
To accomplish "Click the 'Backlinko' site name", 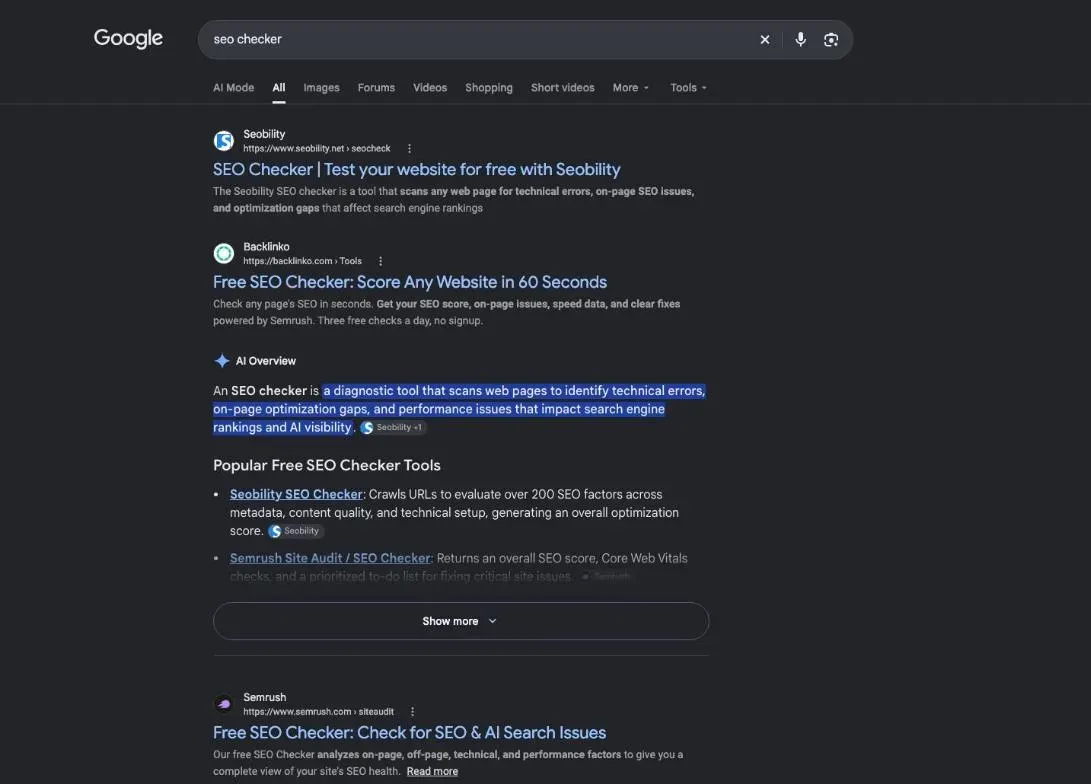I will [266, 247].
